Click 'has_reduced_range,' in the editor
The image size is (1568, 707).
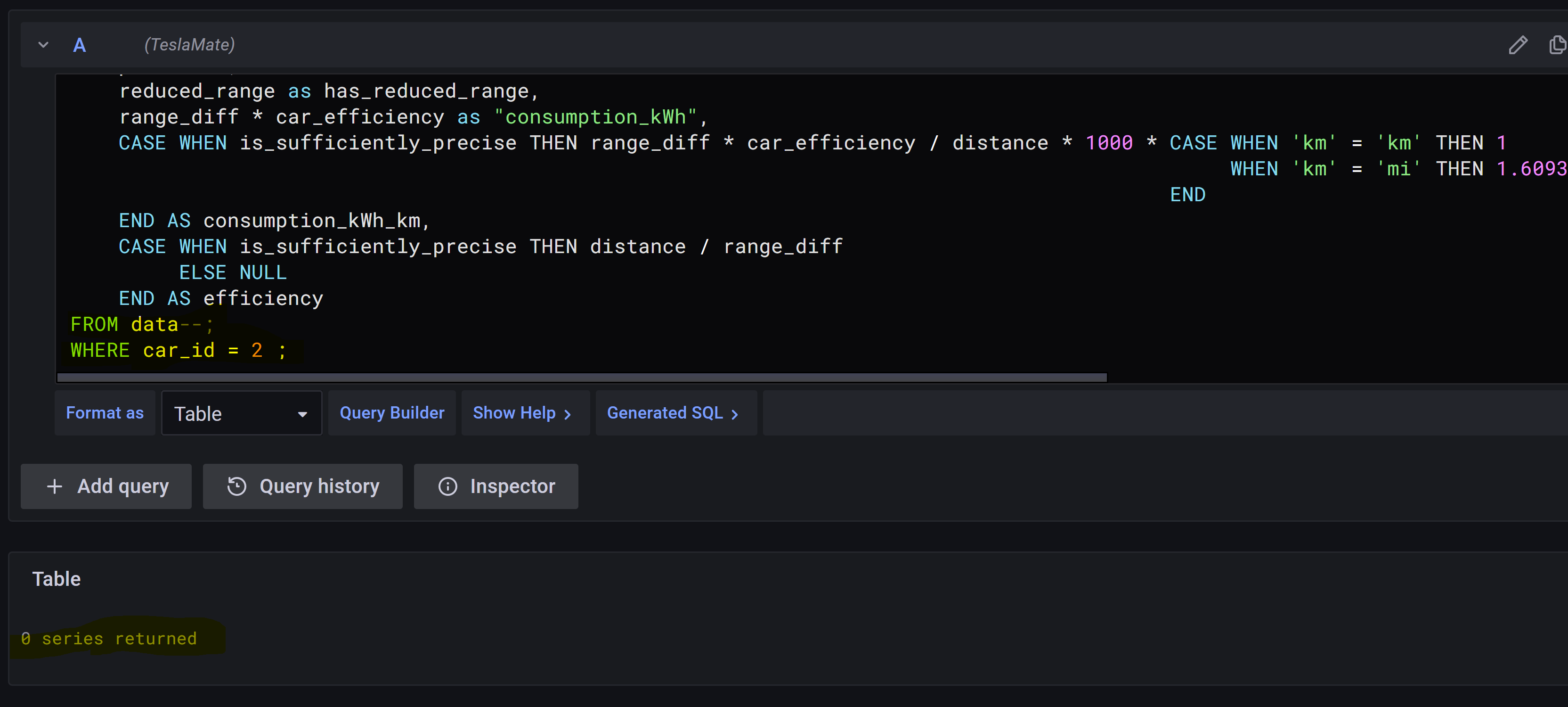[431, 91]
